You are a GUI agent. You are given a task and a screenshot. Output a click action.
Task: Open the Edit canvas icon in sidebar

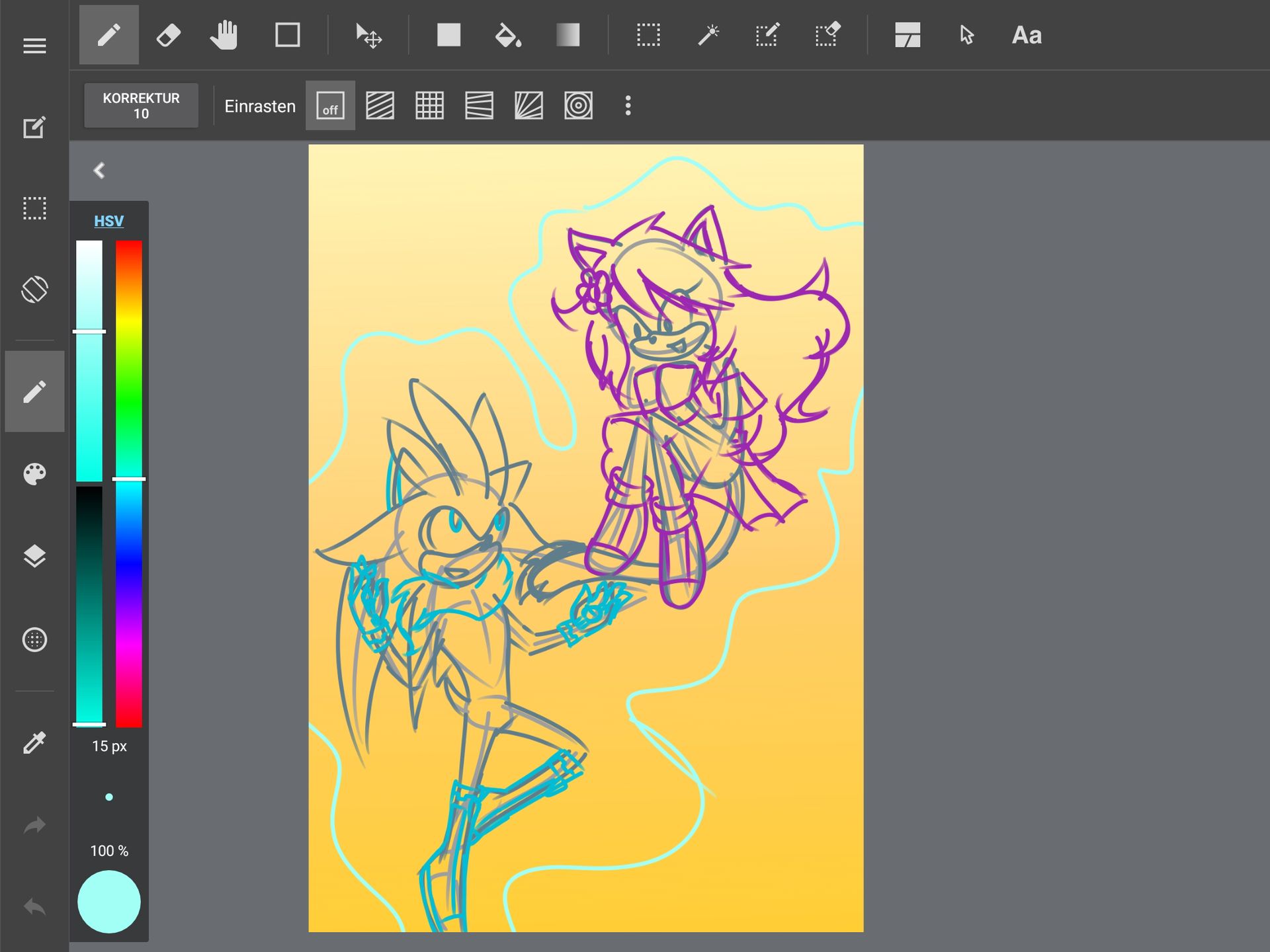pyautogui.click(x=34, y=127)
